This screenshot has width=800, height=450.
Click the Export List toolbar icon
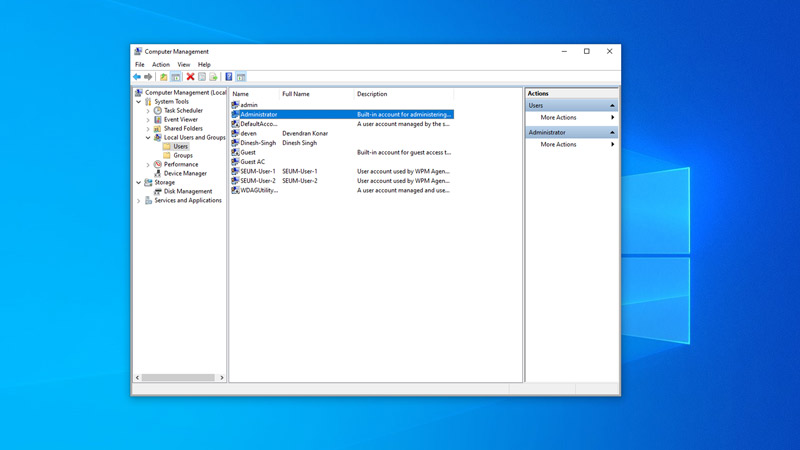(x=213, y=77)
